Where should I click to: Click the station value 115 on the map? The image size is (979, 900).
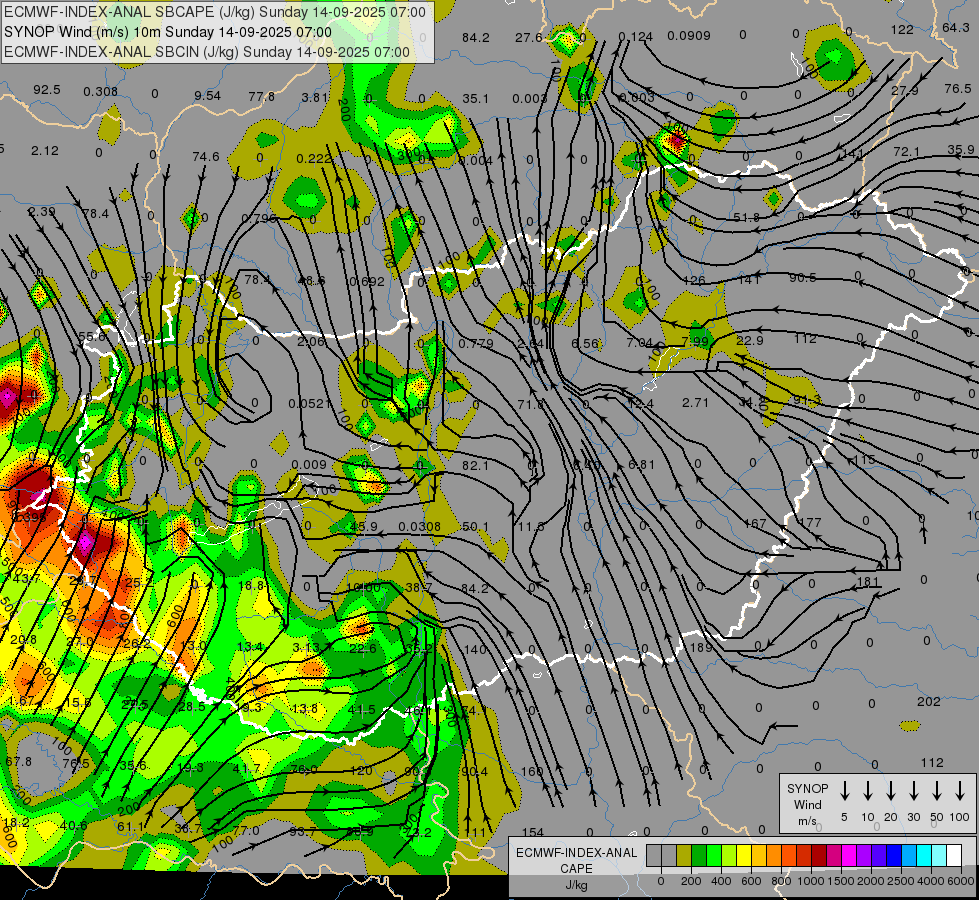(x=863, y=460)
